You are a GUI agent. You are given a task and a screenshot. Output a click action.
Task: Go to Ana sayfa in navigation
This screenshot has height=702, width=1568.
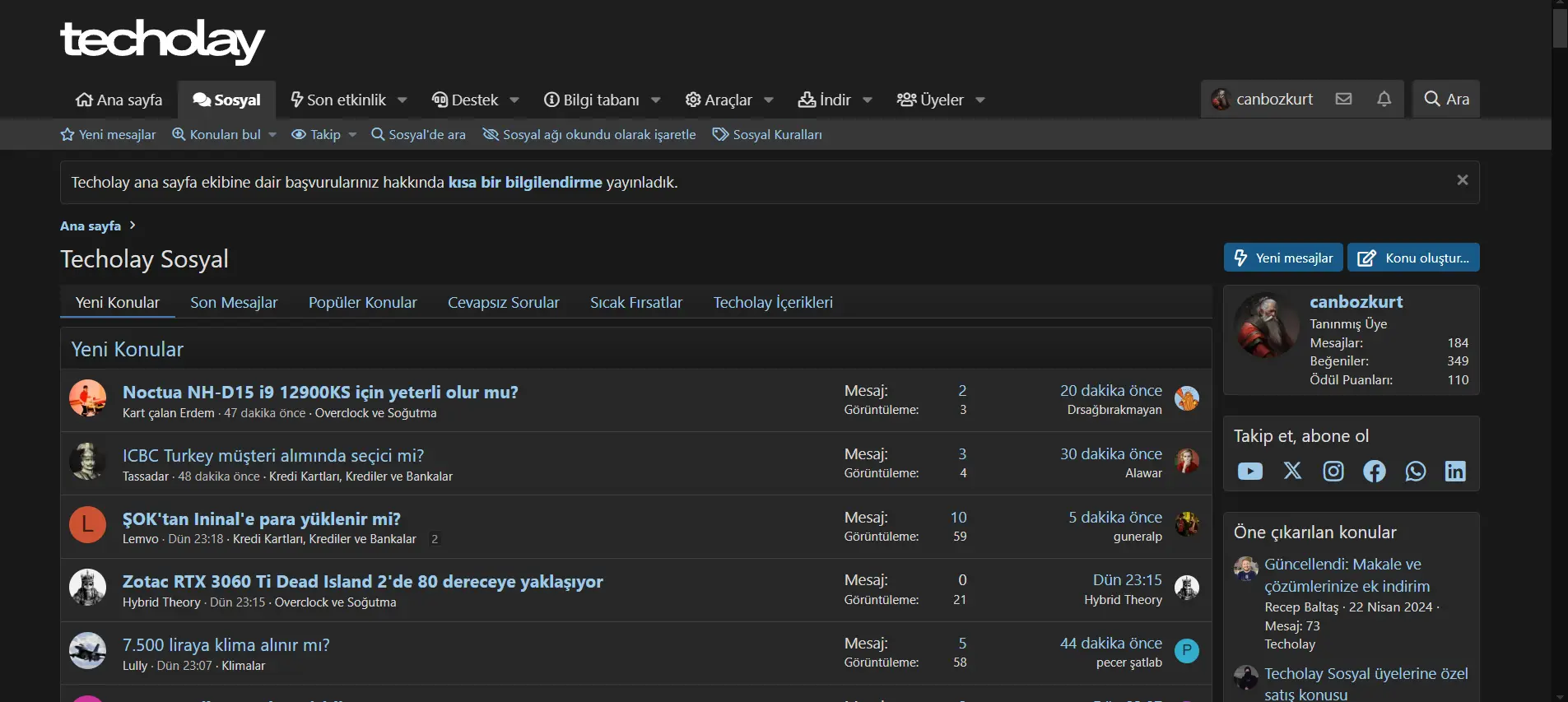click(119, 100)
